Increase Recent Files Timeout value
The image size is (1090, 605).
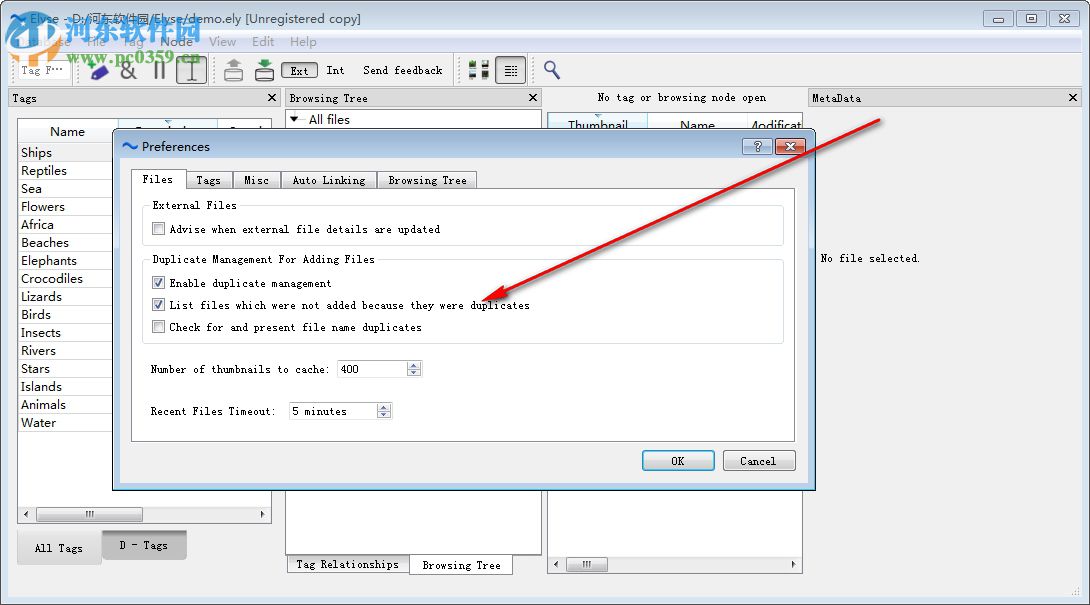[x=384, y=407]
